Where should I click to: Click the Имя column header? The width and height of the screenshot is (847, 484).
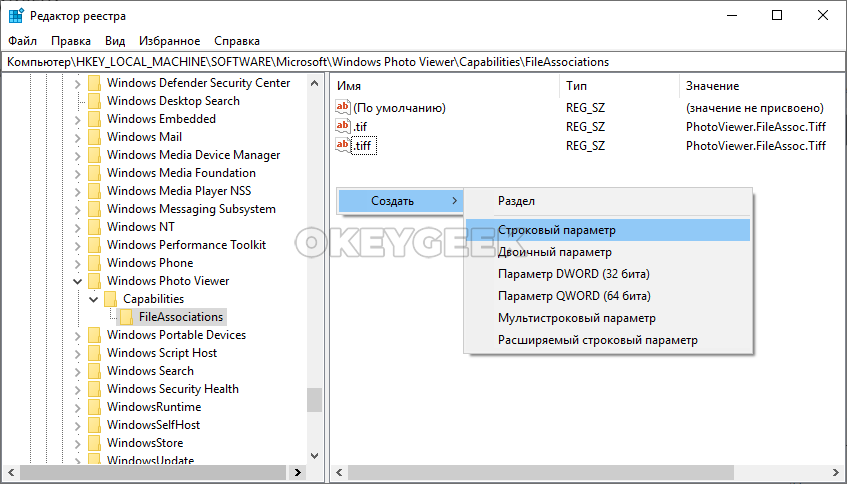pyautogui.click(x=349, y=86)
